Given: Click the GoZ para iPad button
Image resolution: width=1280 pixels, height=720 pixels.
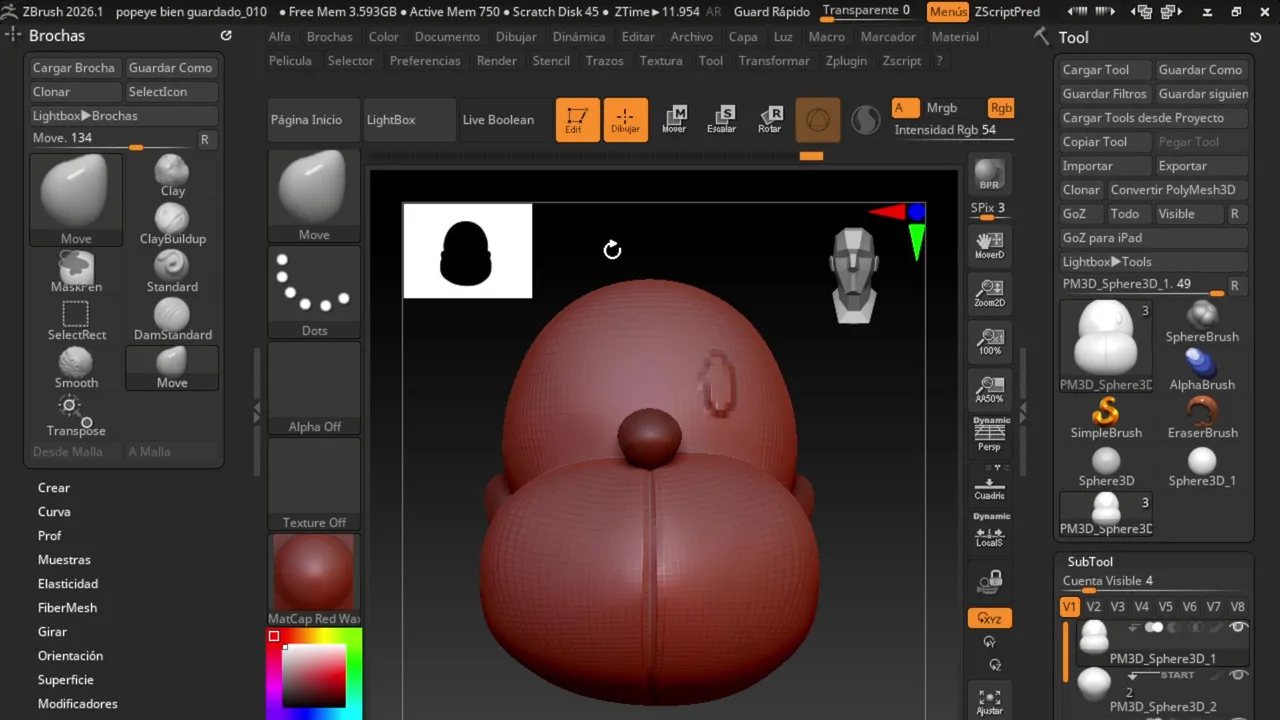Looking at the screenshot, I should pos(1154,238).
